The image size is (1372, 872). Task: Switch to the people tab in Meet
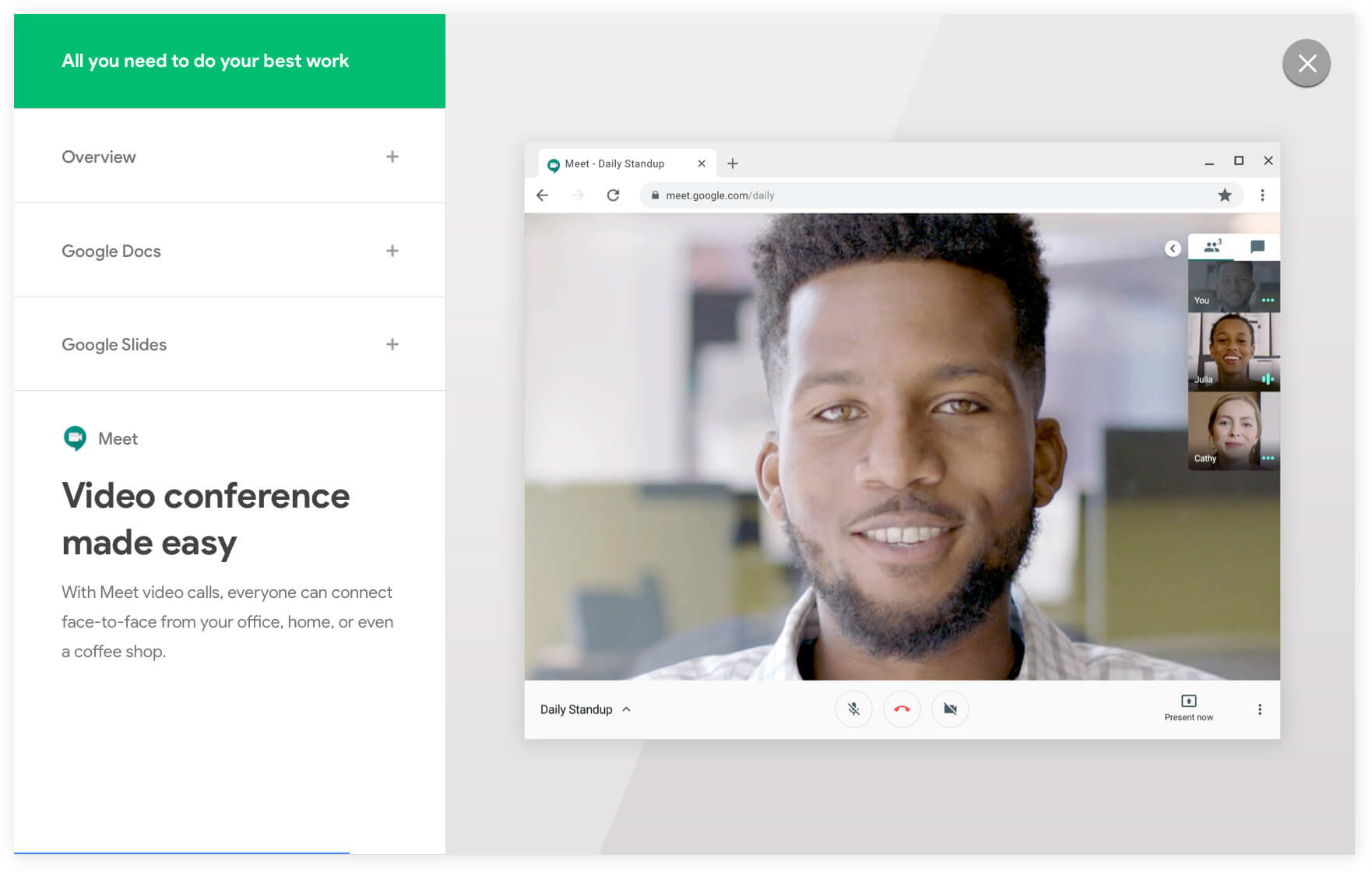point(1212,247)
